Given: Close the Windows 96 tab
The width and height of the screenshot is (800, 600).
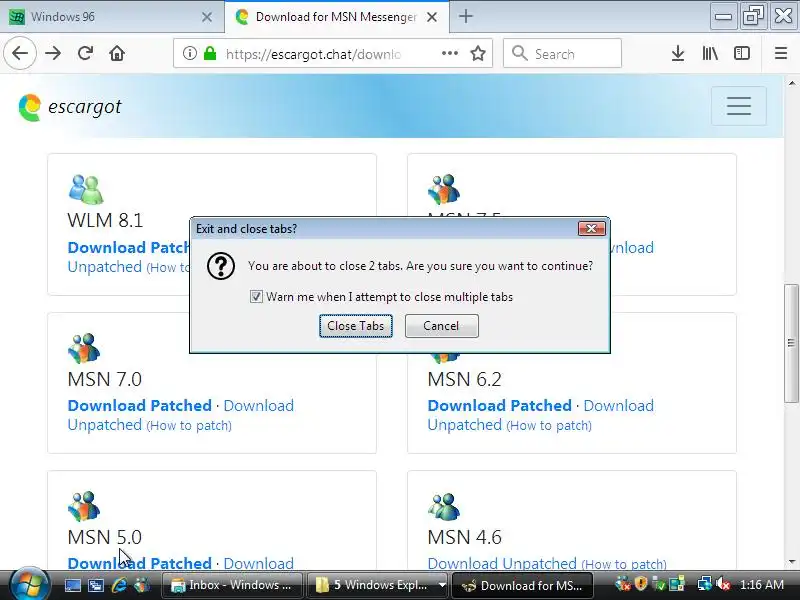Looking at the screenshot, I should pos(207,17).
